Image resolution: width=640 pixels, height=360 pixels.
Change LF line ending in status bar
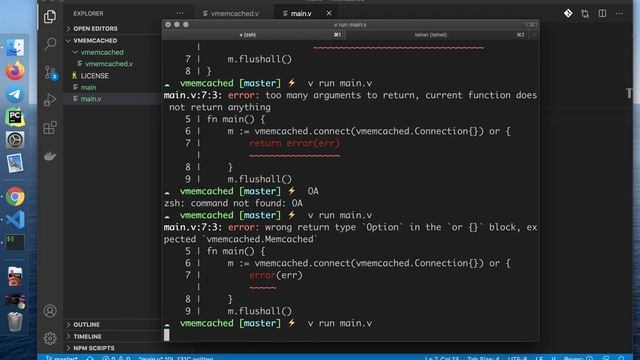coord(539,358)
